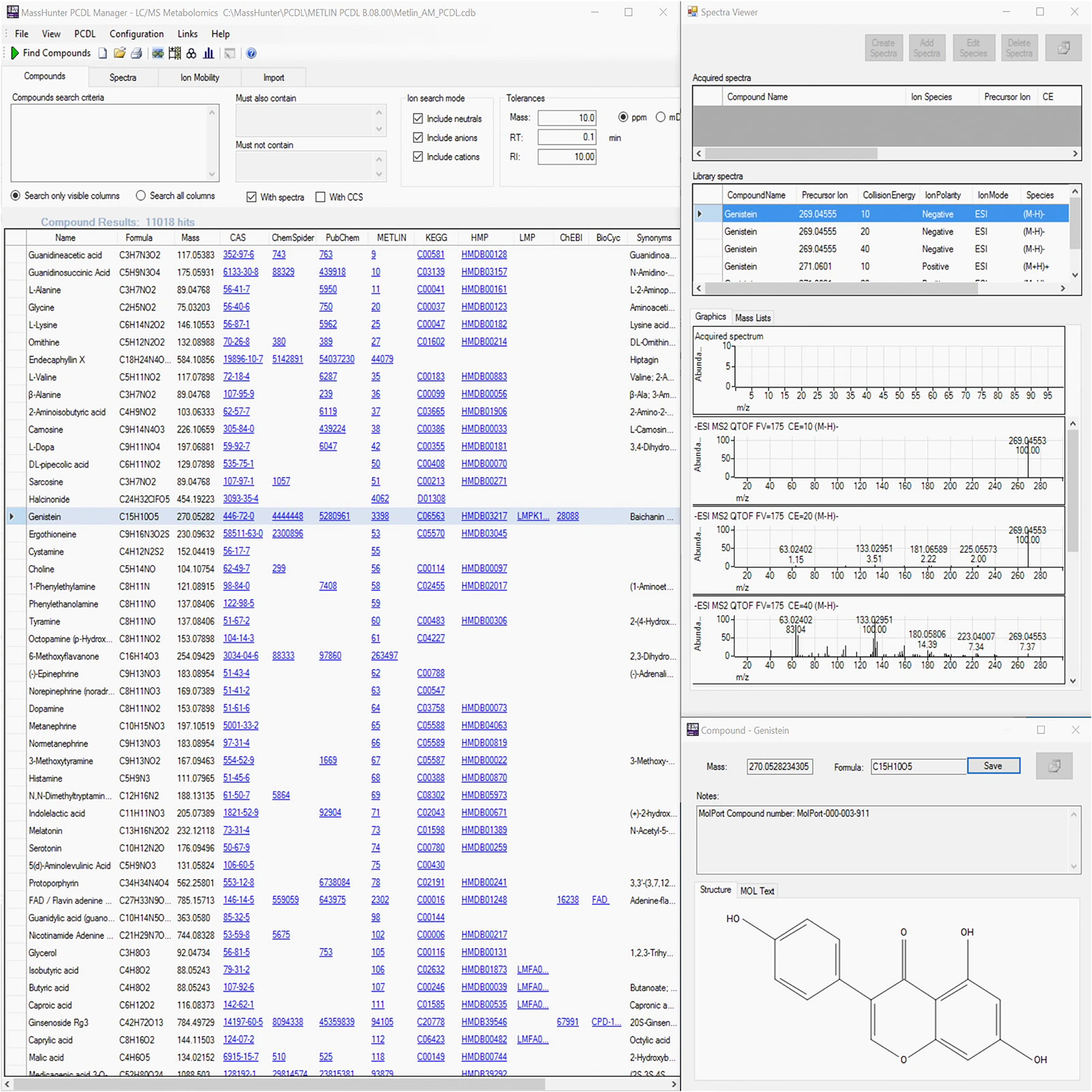
Task: Enable the With CCS checkbox
Action: click(320, 197)
